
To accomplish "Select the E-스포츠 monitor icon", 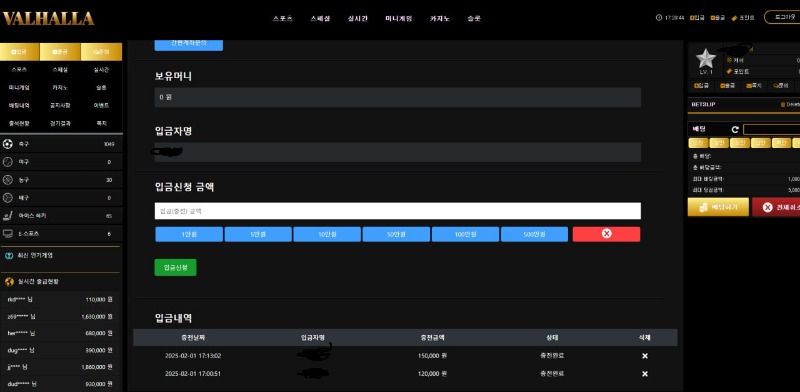I will (x=8, y=234).
